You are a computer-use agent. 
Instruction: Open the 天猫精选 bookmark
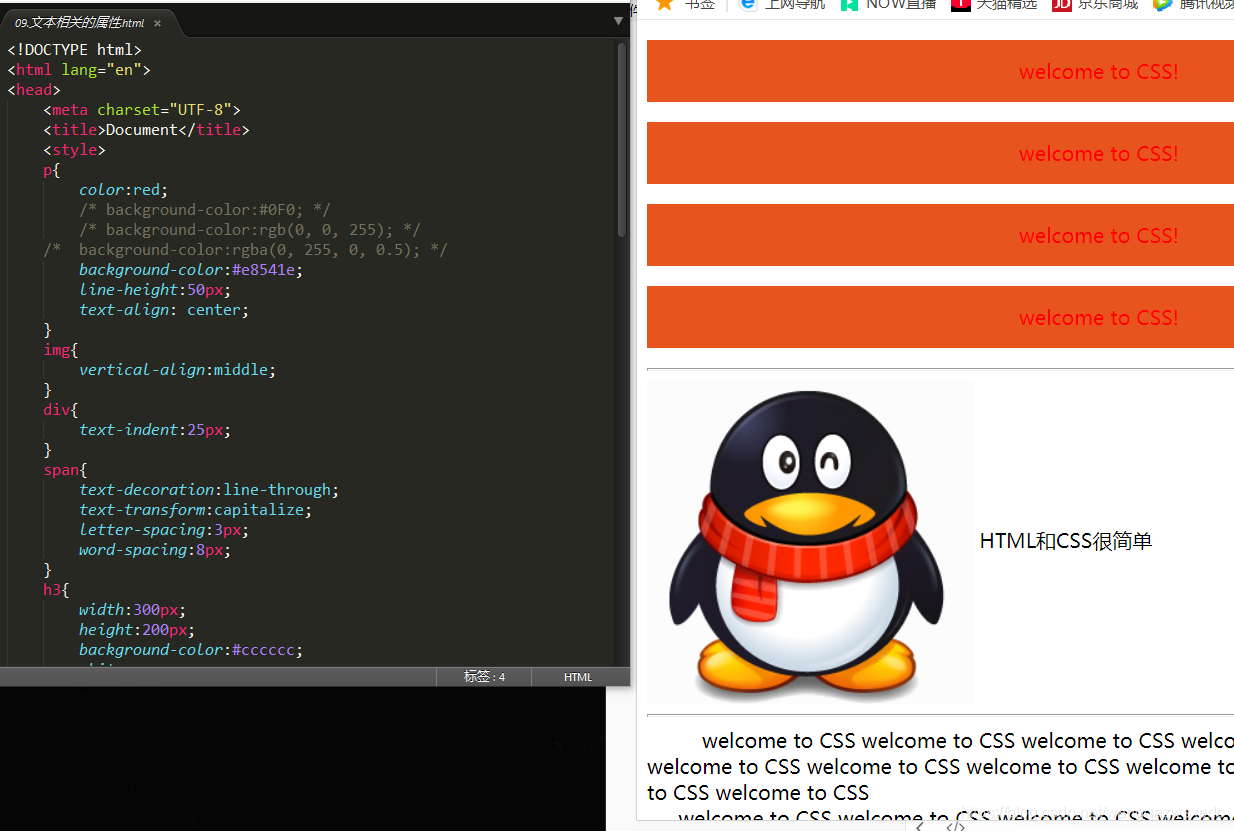(x=994, y=5)
